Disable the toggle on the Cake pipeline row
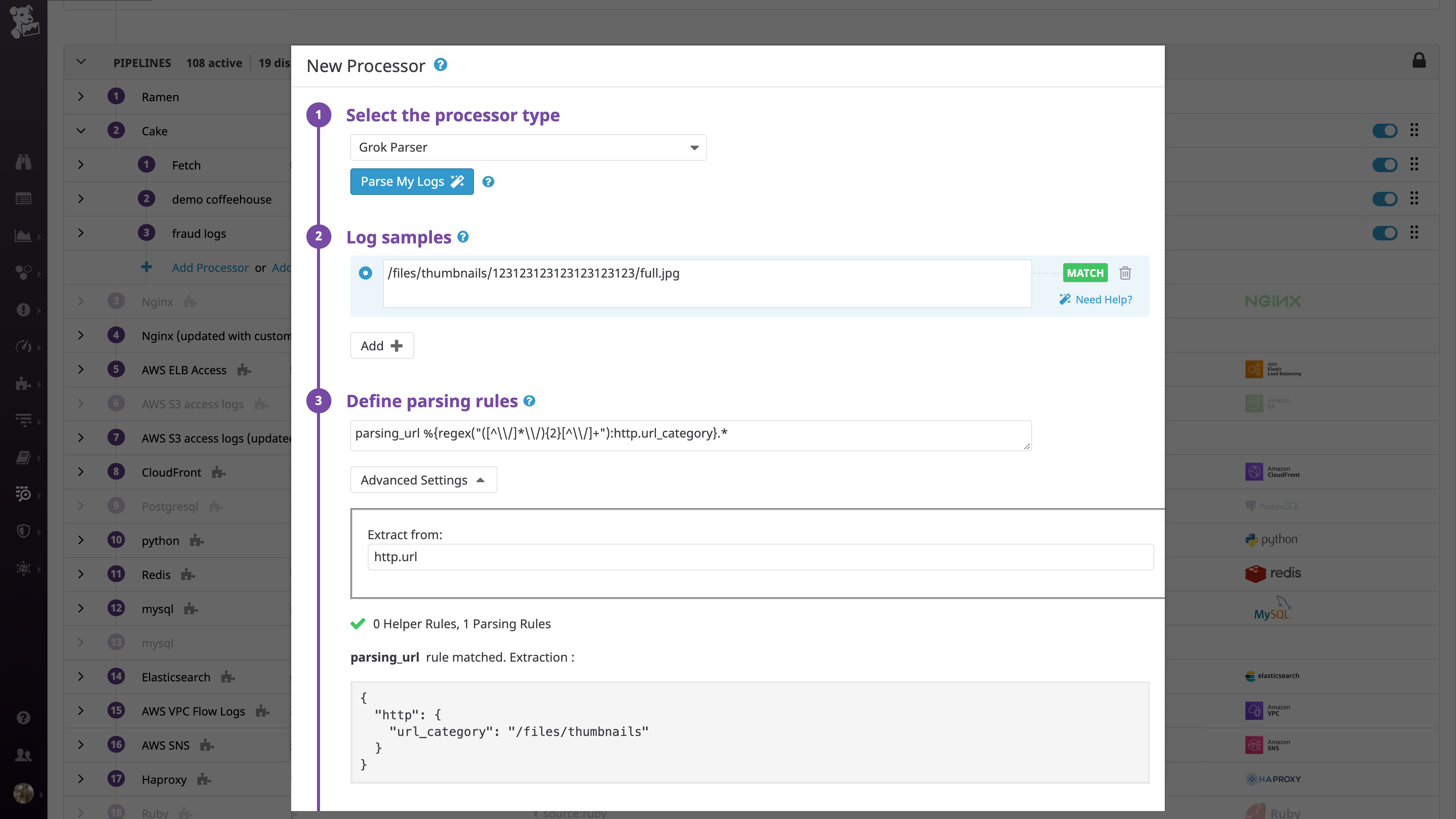 [1386, 130]
